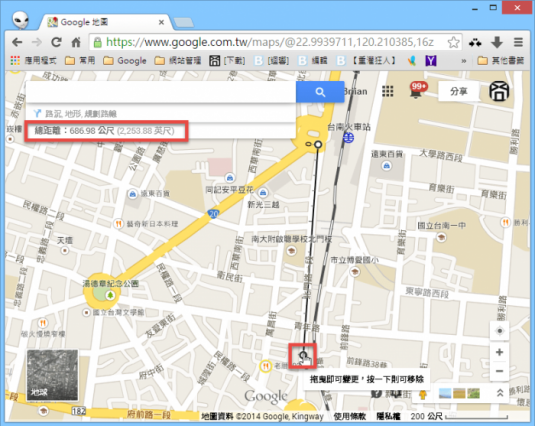The width and height of the screenshot is (535, 426).
Task: Toggle the 200 公尺 scale bar units
Action: 459,416
